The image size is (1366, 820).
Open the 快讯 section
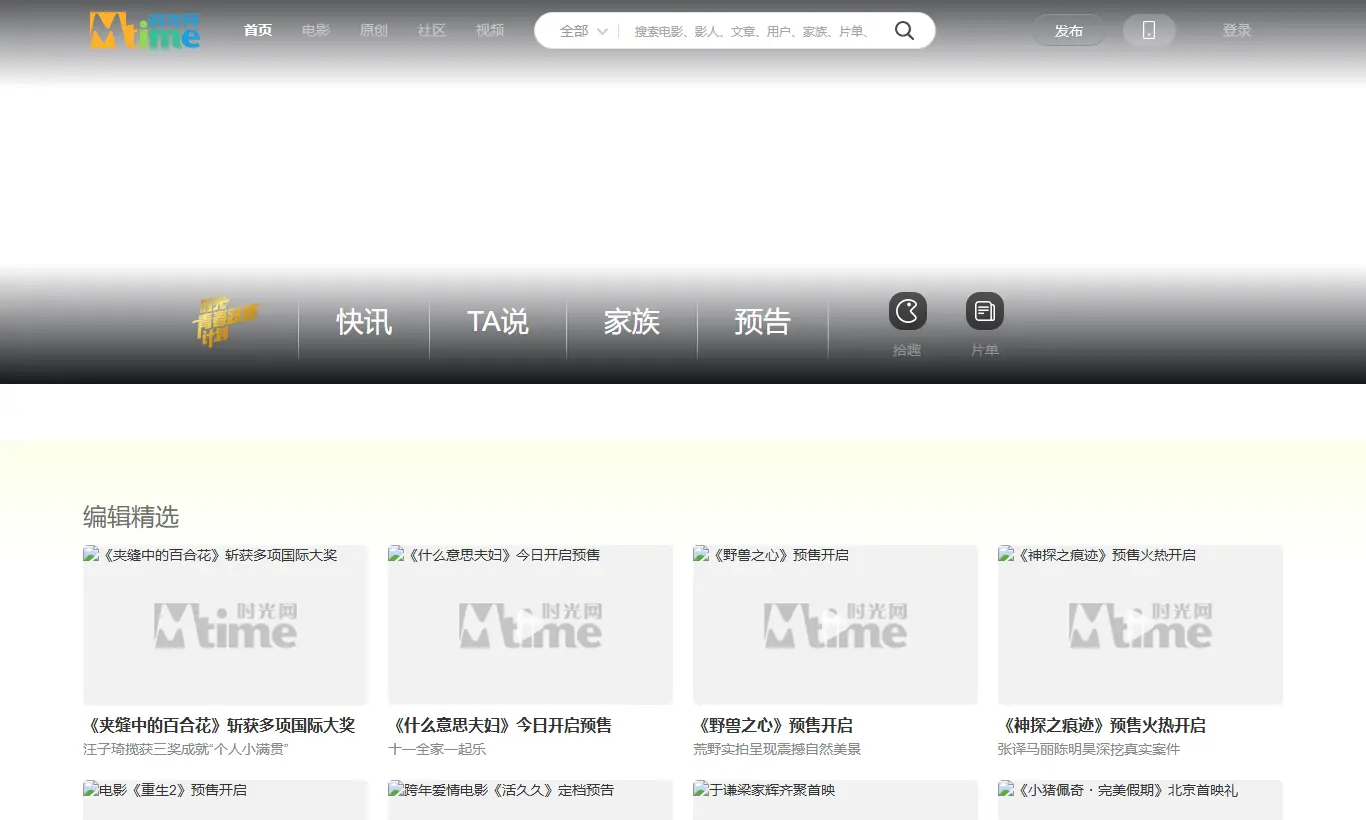(x=364, y=322)
